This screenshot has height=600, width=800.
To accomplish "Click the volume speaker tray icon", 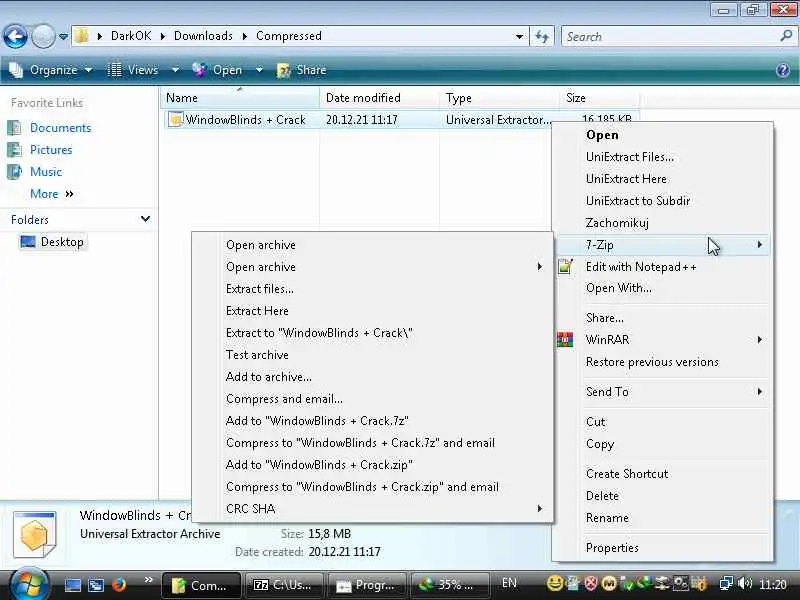I will pyautogui.click(x=745, y=583).
